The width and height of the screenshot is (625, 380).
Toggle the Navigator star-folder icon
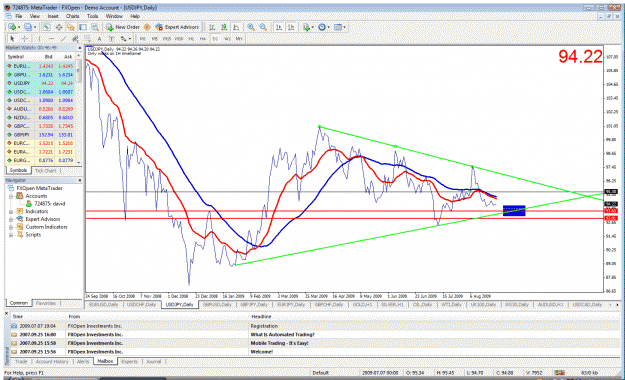point(71,27)
